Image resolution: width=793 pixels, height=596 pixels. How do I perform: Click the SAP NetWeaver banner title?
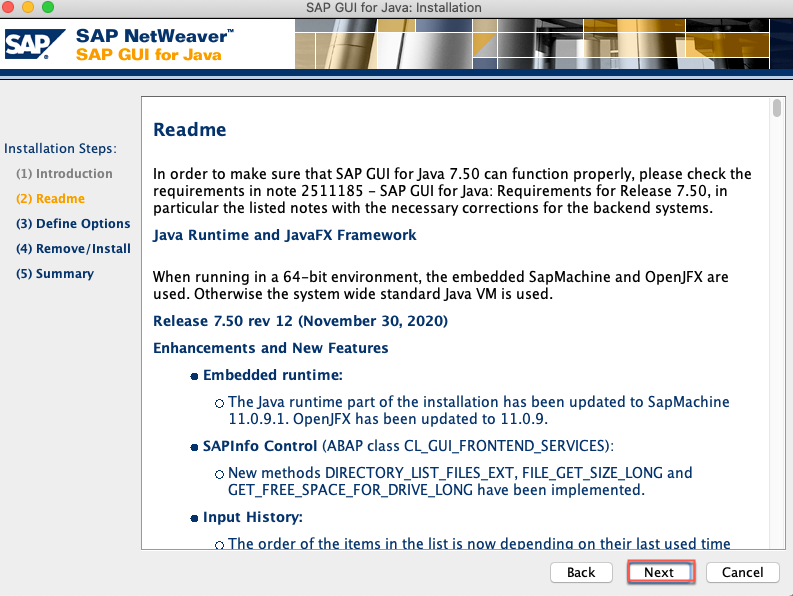click(155, 36)
